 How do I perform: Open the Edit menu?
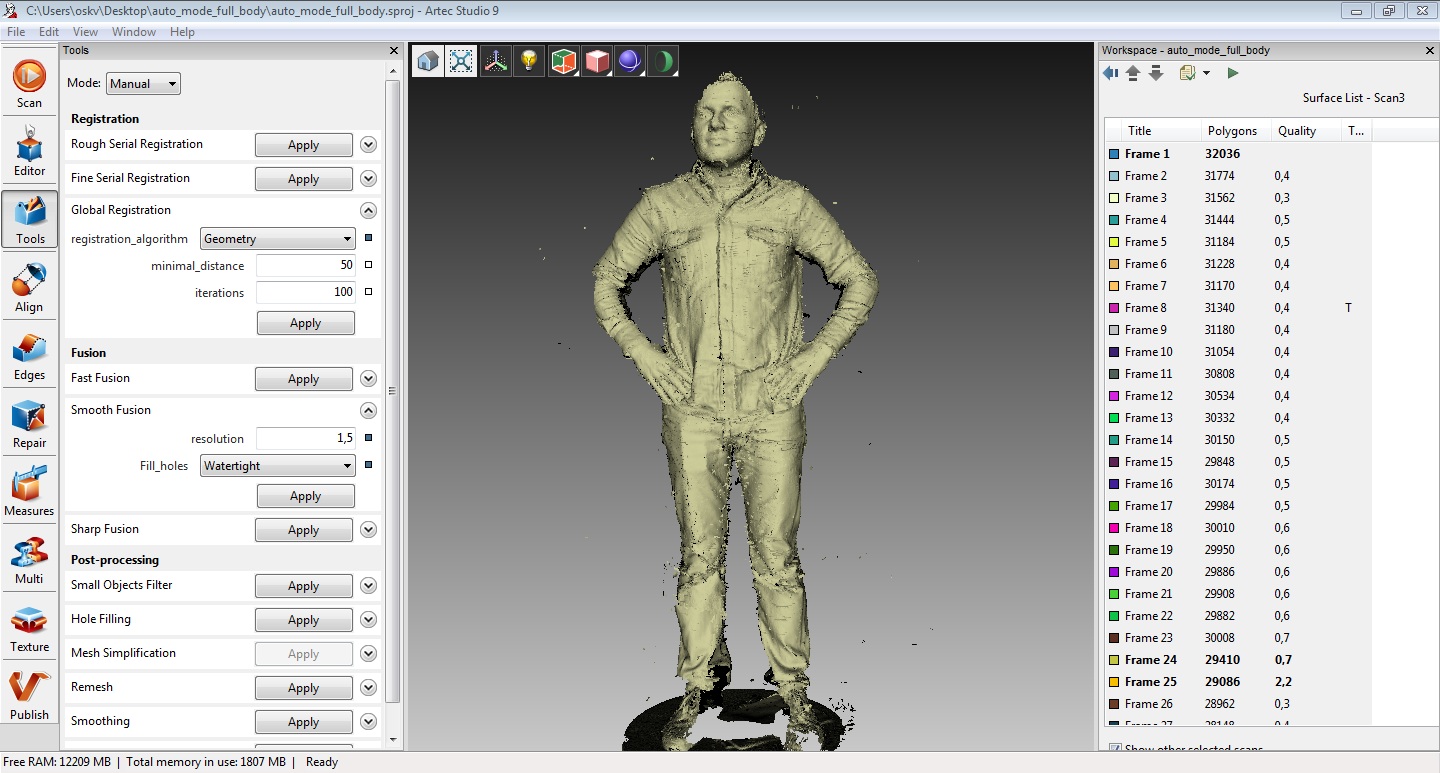49,32
